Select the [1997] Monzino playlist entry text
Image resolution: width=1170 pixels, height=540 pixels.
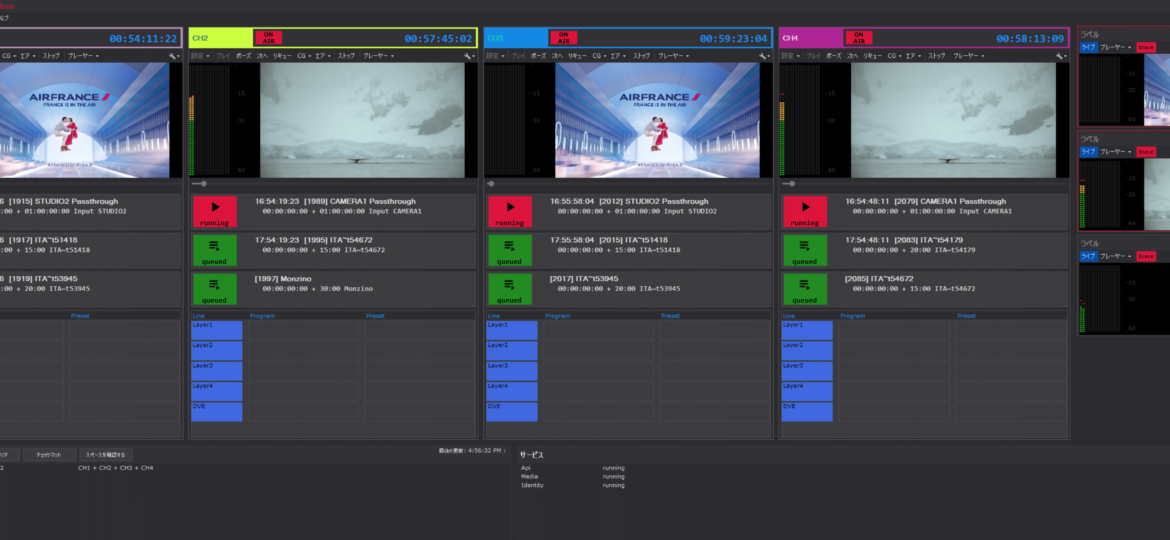pyautogui.click(x=284, y=279)
